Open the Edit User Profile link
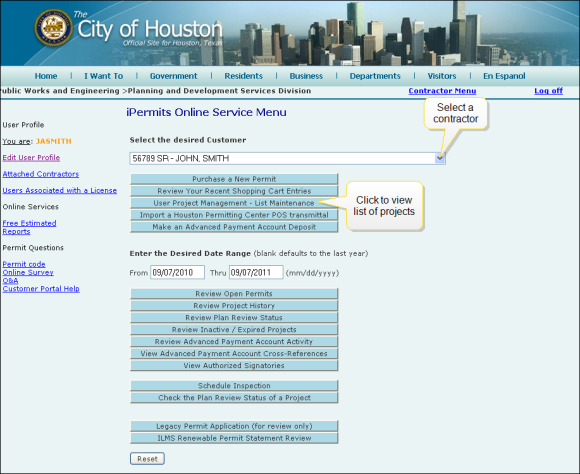This screenshot has width=580, height=474. coord(31,158)
